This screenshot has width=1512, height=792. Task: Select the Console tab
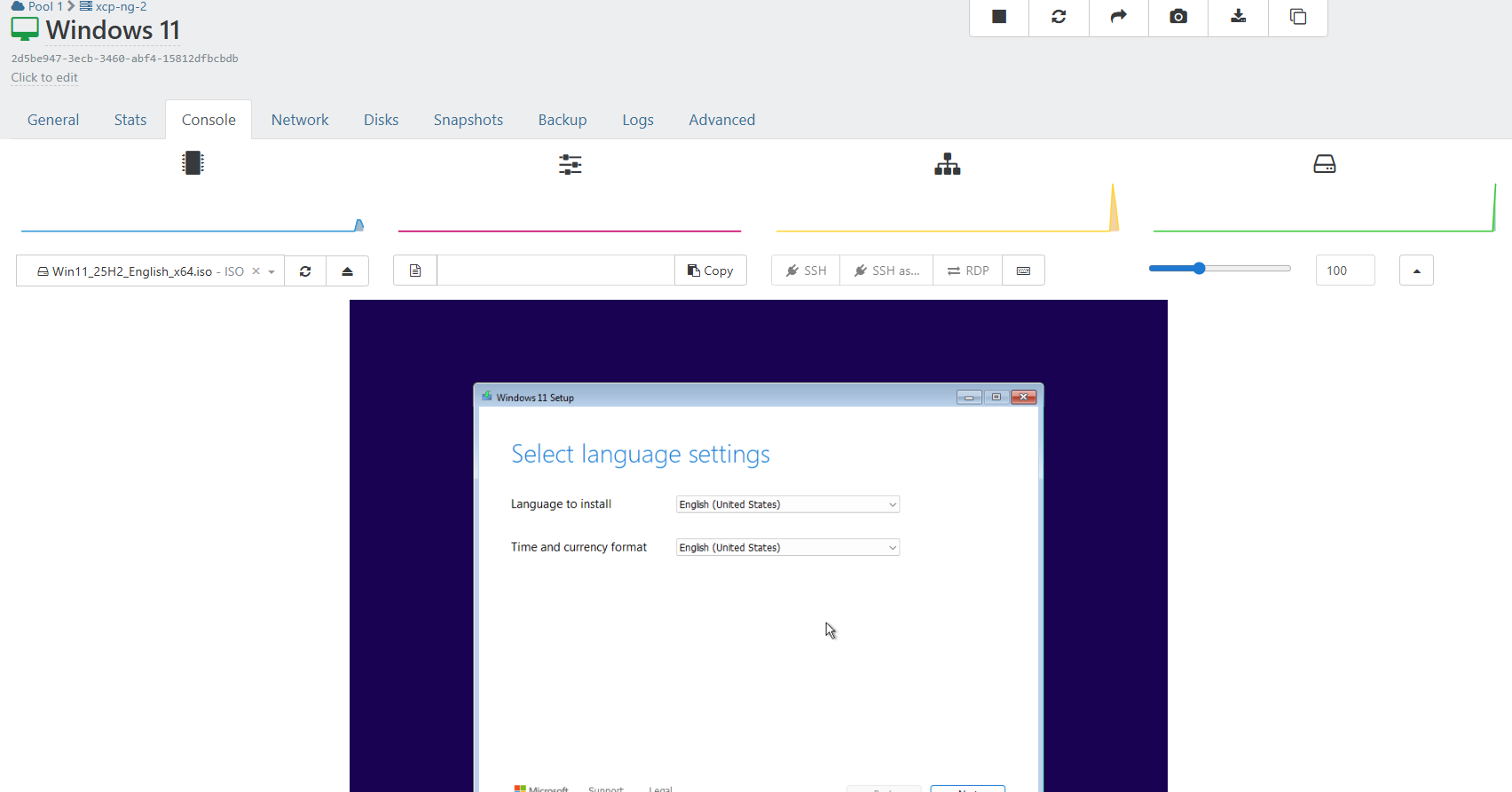click(209, 120)
